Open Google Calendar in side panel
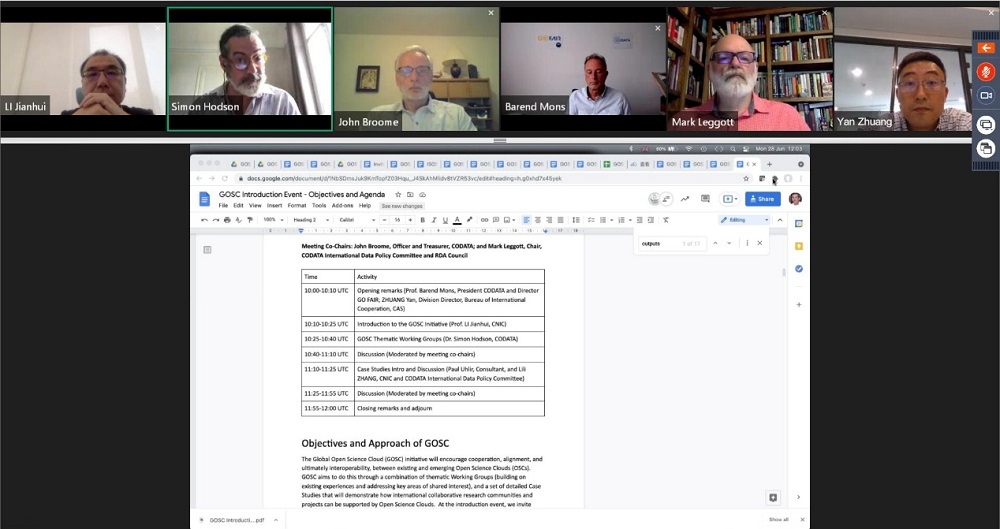The width and height of the screenshot is (1000, 529). [799, 223]
